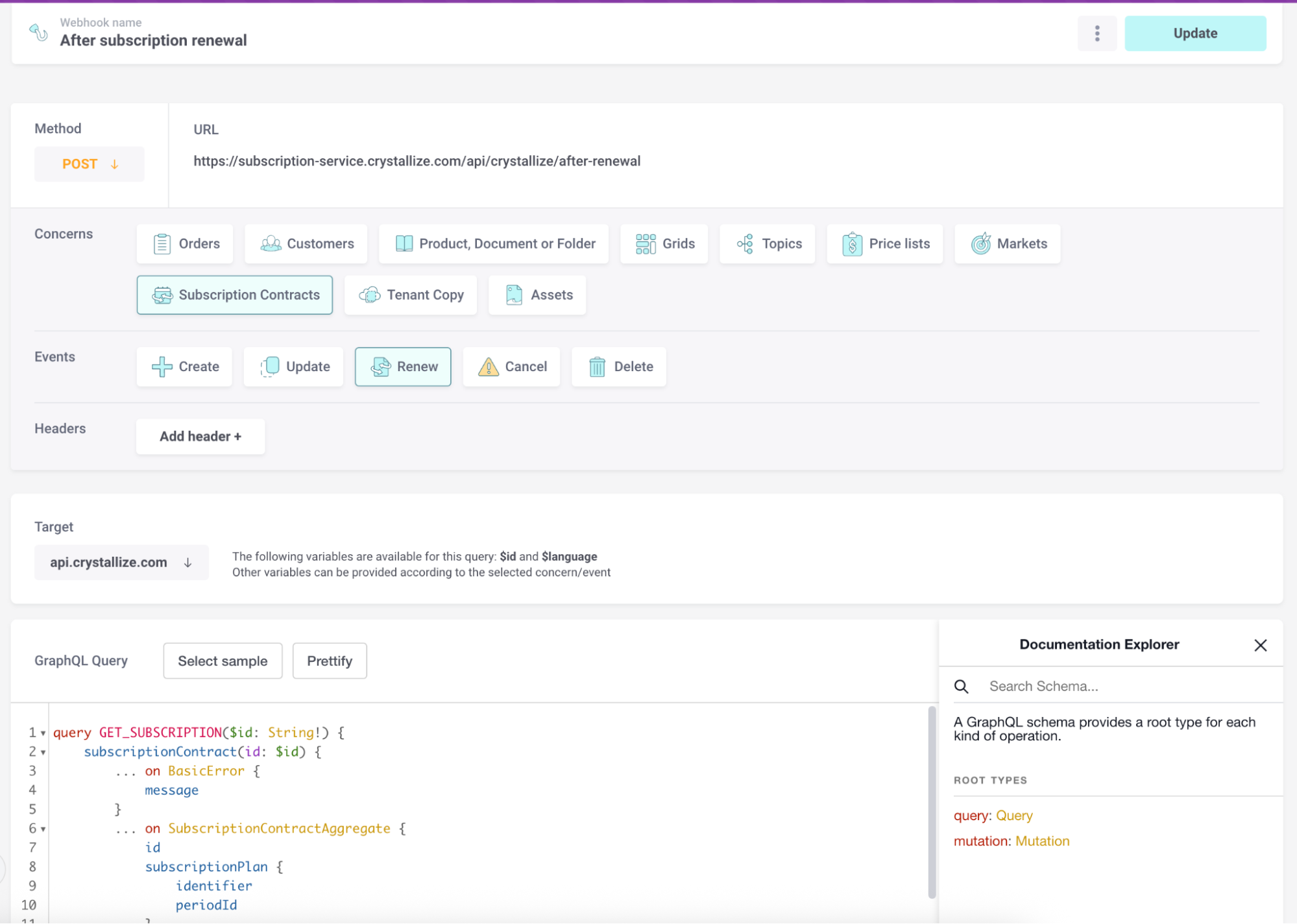The image size is (1297, 924).
Task: Click the query editor vertical scrollbar
Action: point(932,802)
